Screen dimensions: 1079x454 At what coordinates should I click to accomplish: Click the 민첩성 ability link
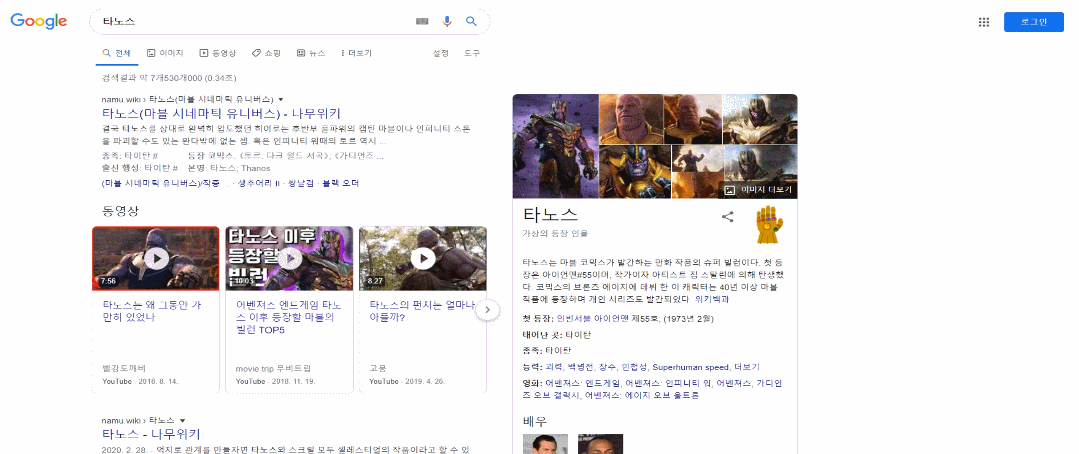[x=634, y=367]
